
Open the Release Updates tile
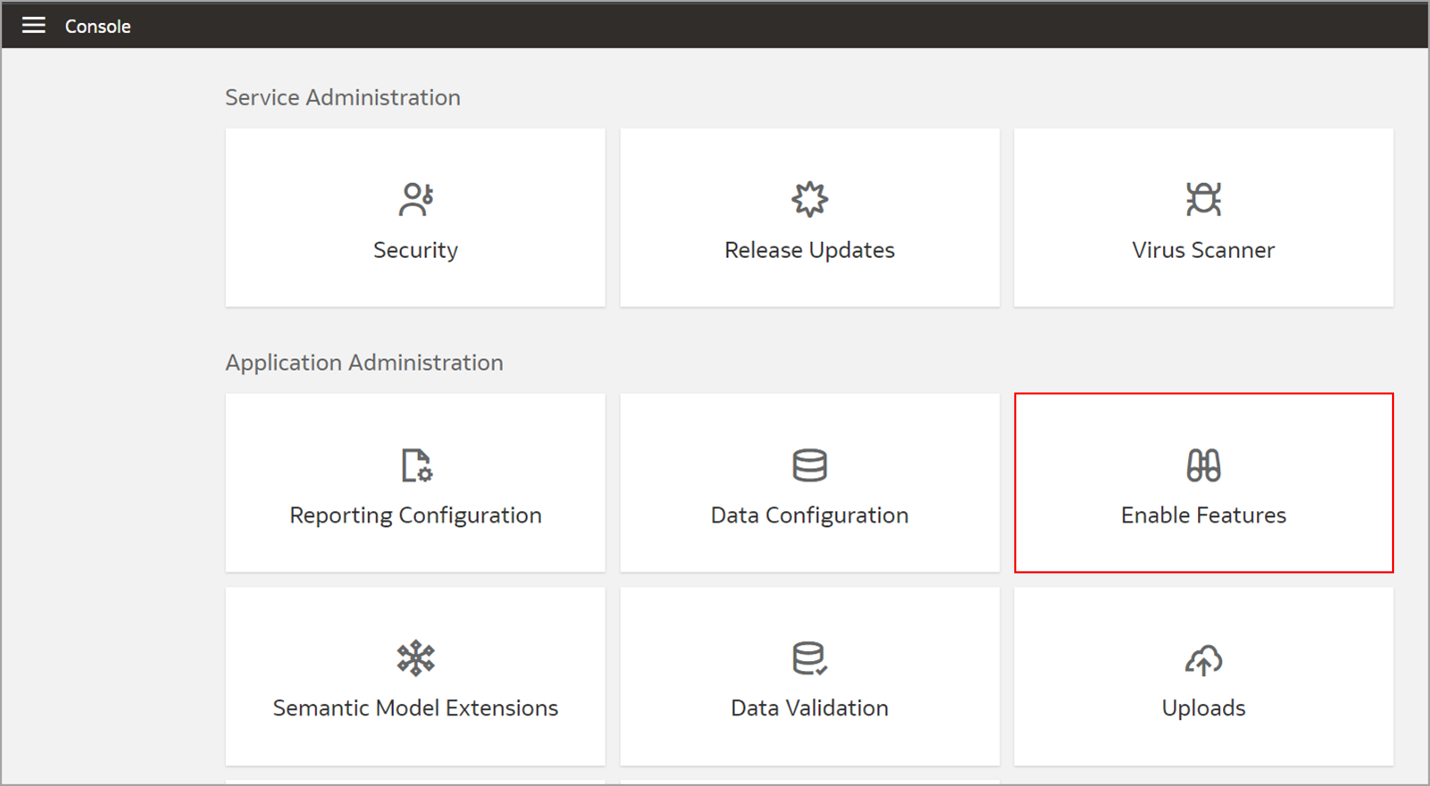[809, 217]
